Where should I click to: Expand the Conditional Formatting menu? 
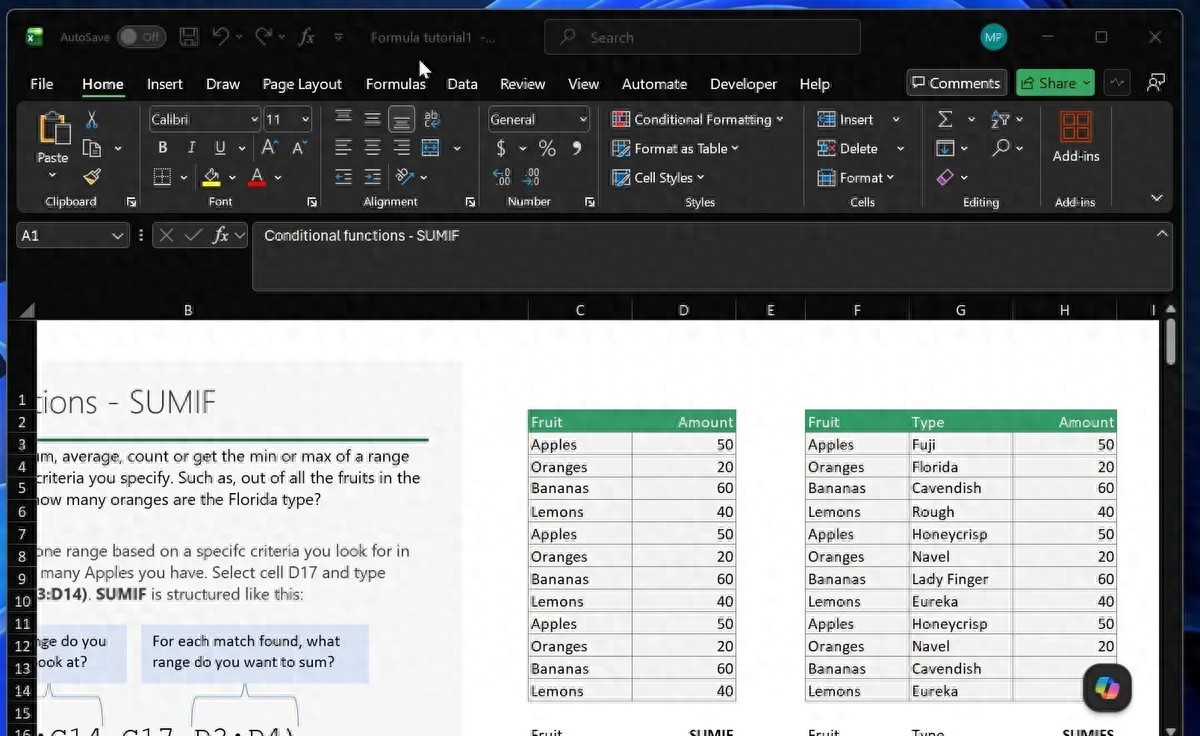pyautogui.click(x=698, y=119)
